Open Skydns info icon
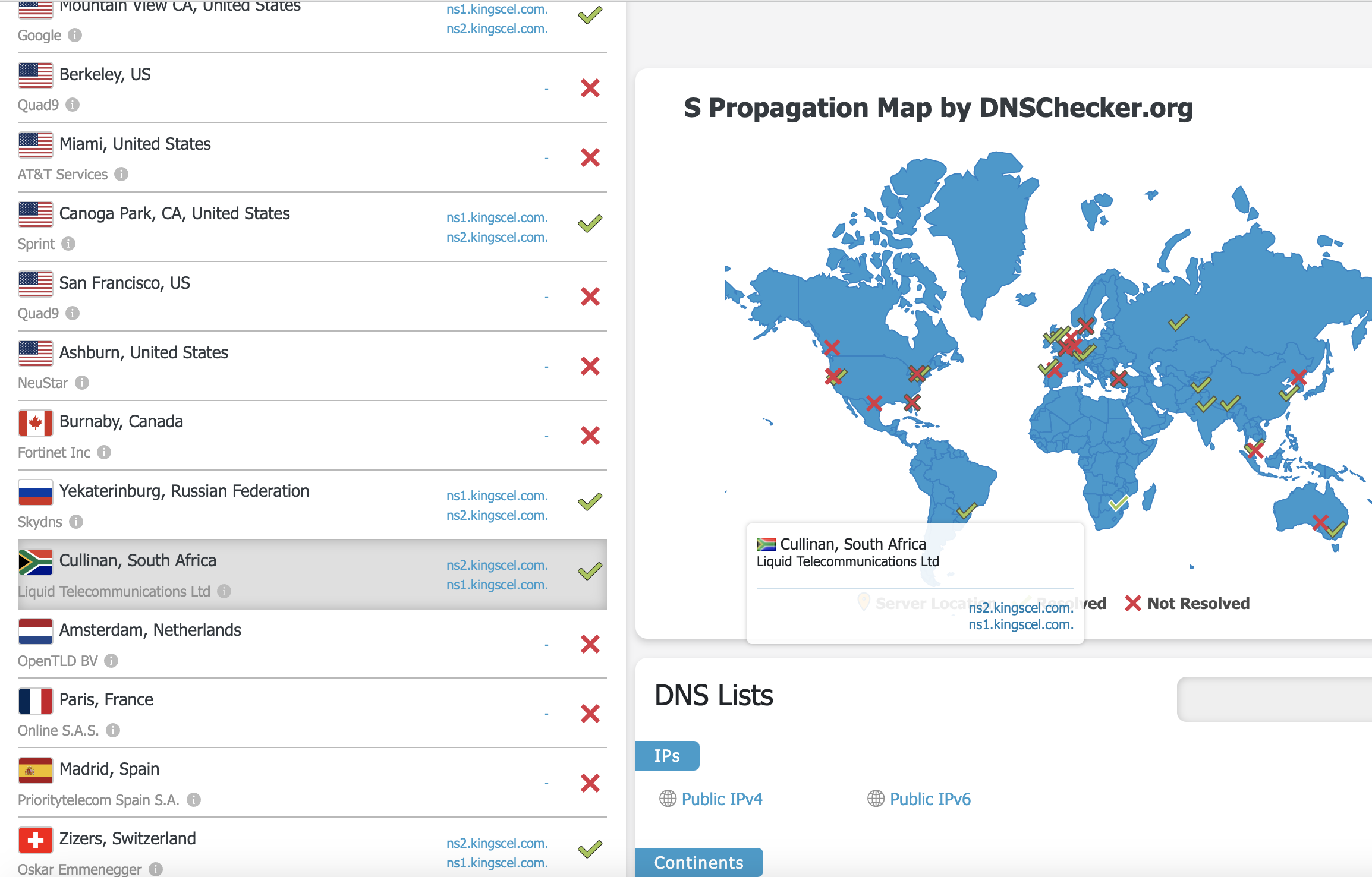 (x=76, y=522)
